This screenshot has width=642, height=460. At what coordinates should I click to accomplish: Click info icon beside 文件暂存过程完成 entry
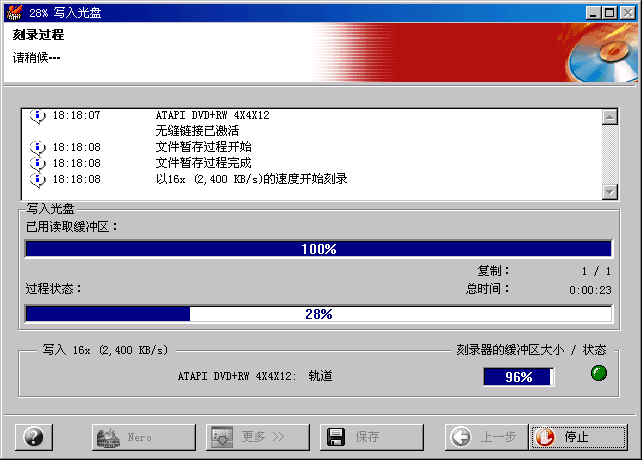point(38,163)
